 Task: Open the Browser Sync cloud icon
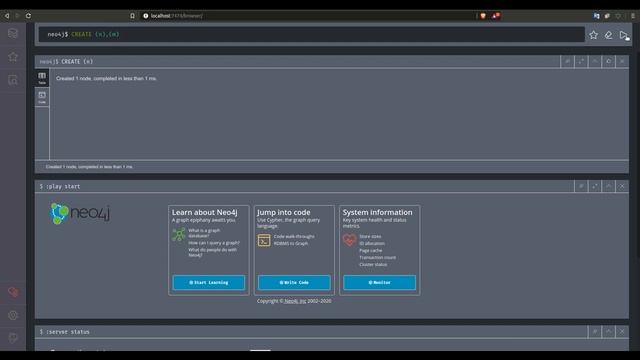(13, 292)
